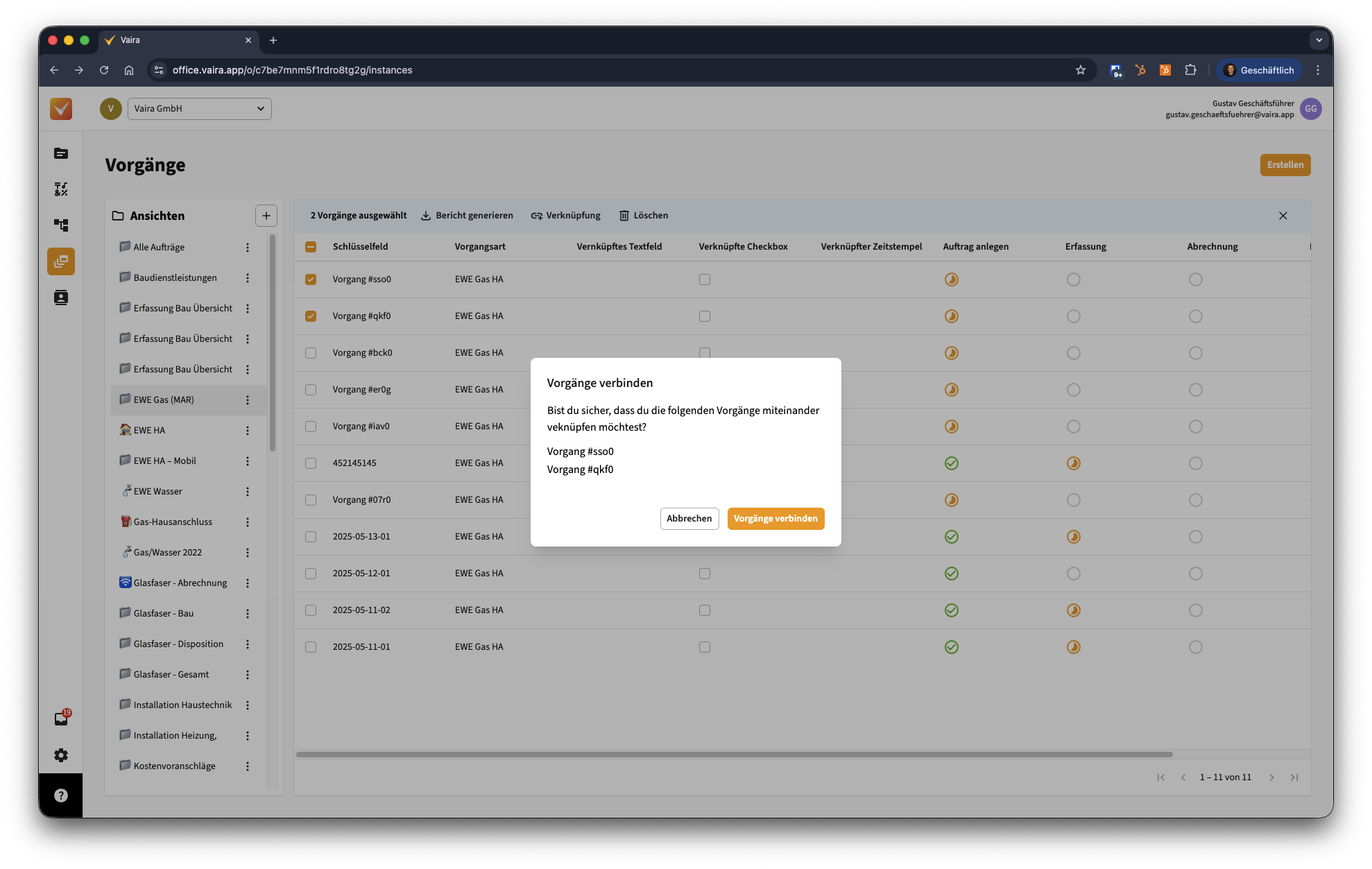
Task: Toggle the header select-all checkbox
Action: [311, 247]
